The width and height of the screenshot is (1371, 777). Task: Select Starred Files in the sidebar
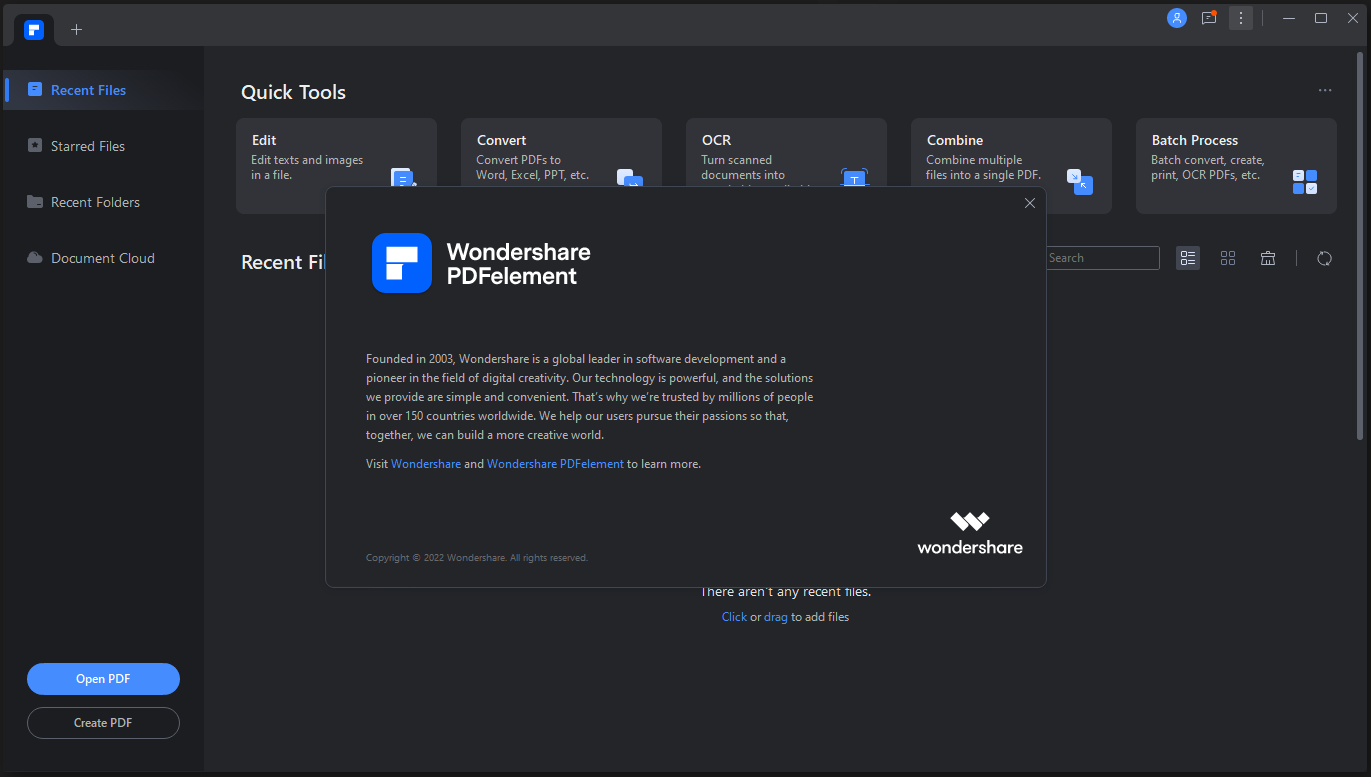(104, 146)
